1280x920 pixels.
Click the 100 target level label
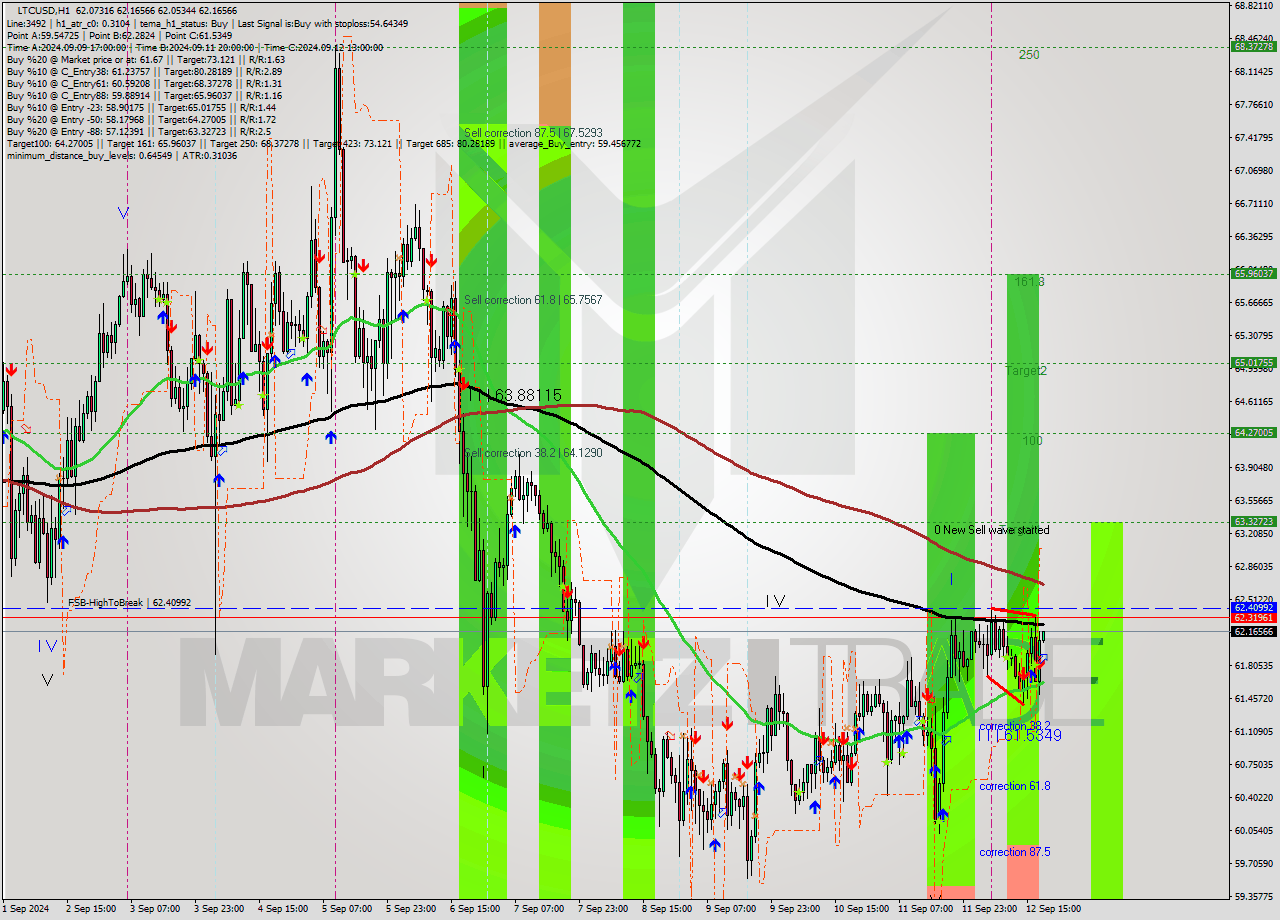(1032, 440)
